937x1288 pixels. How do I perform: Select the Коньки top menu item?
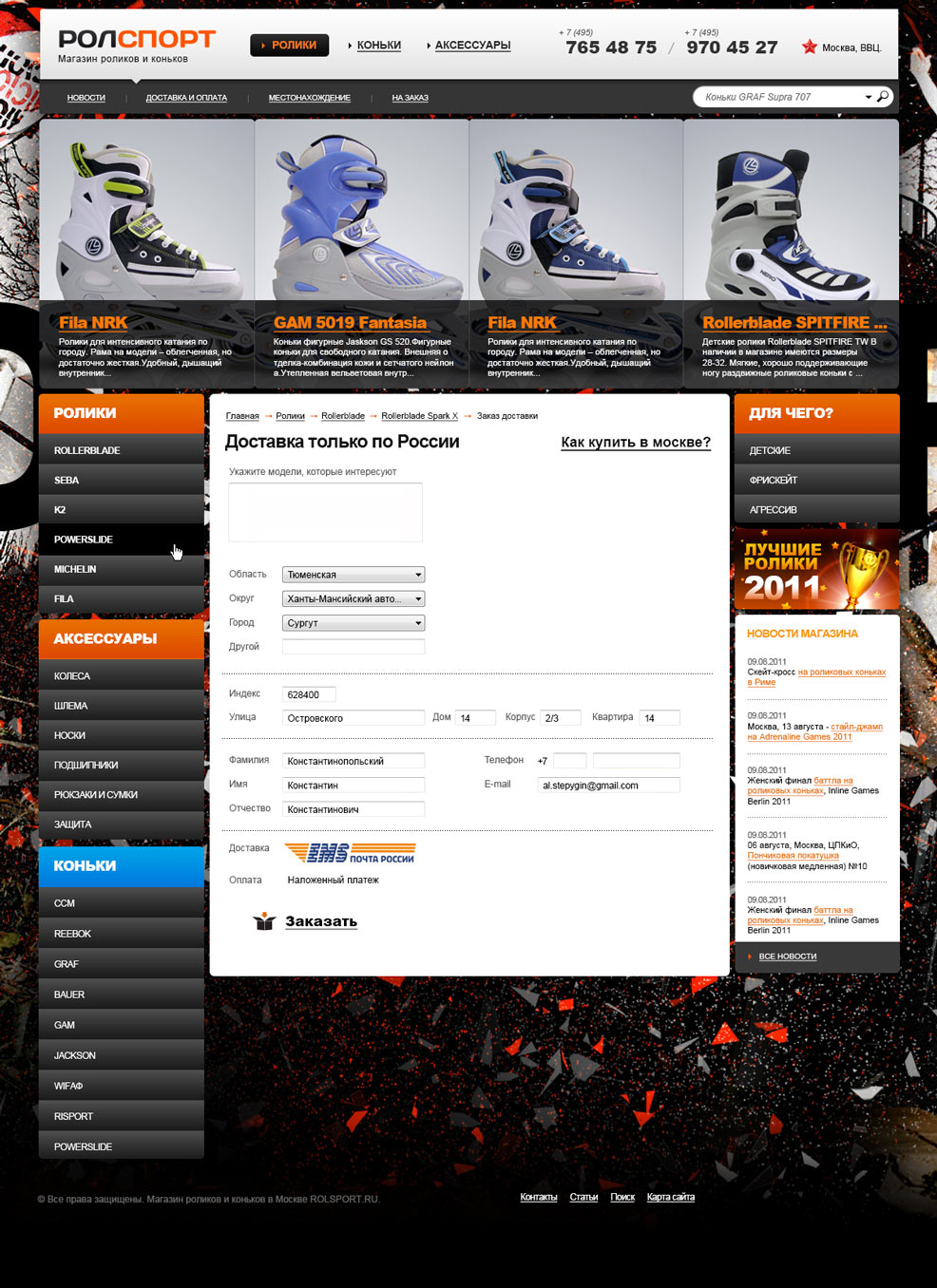tap(378, 46)
